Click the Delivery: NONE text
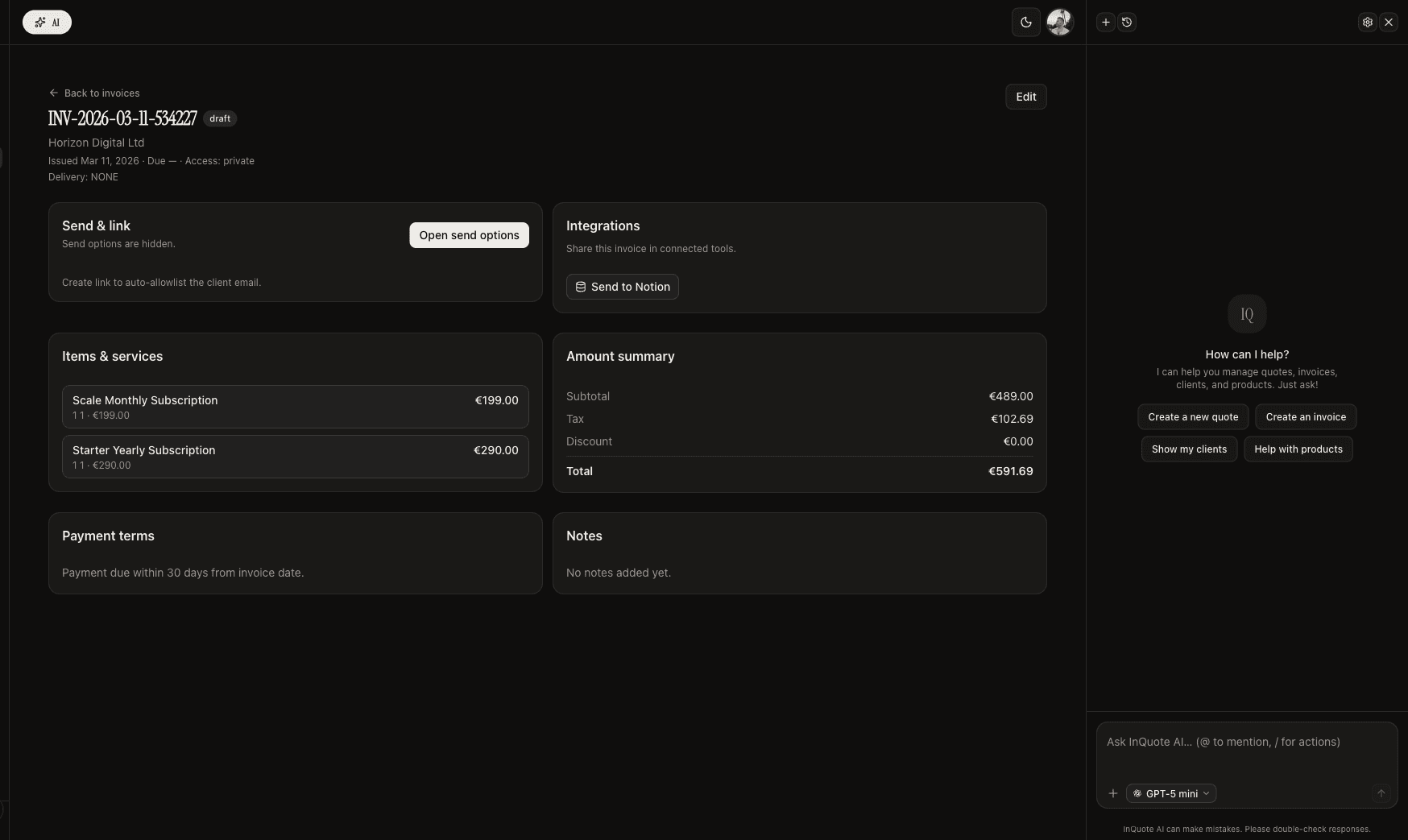The width and height of the screenshot is (1408, 840). (x=83, y=177)
